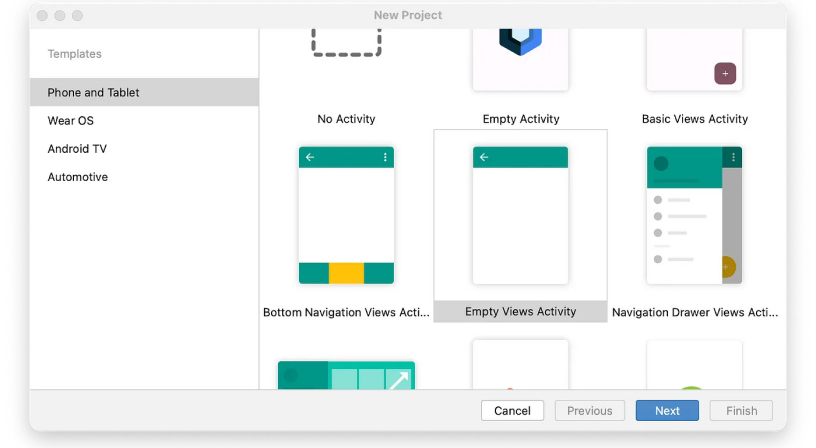
Task: Select the No Activity dashed-box template
Action: click(x=346, y=43)
